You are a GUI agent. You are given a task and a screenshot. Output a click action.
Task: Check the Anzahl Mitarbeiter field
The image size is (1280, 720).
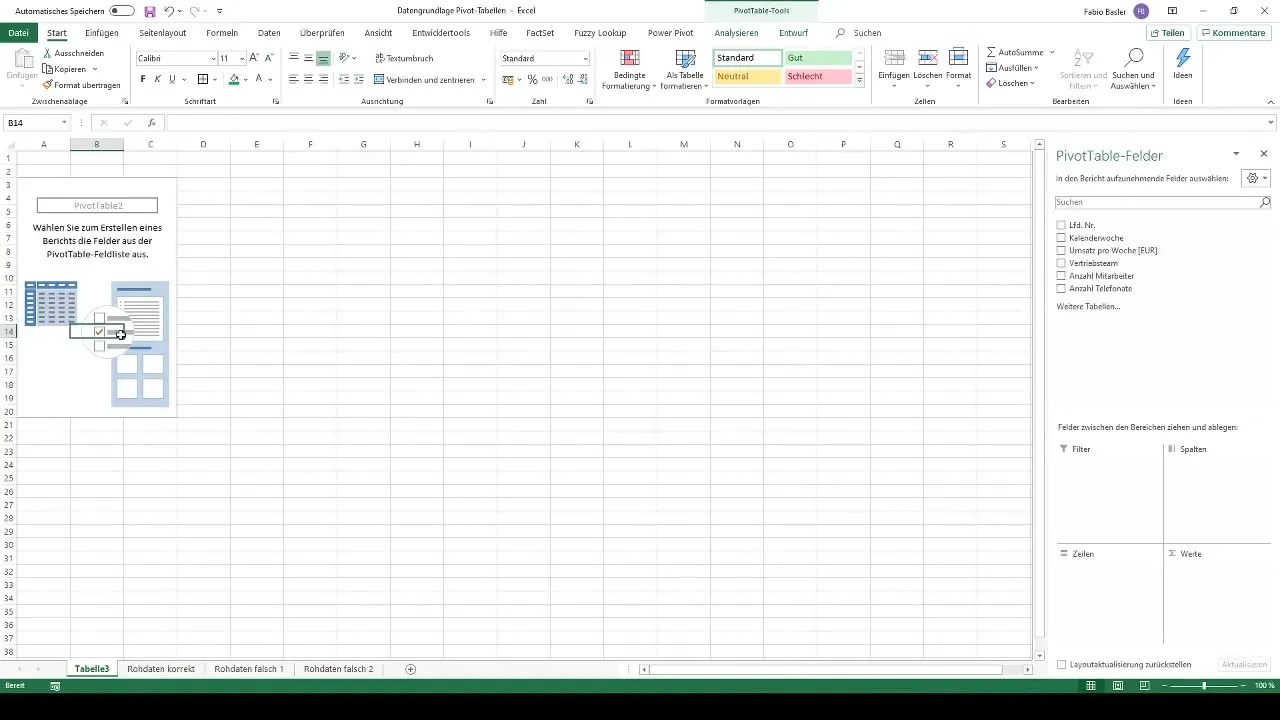(1061, 276)
